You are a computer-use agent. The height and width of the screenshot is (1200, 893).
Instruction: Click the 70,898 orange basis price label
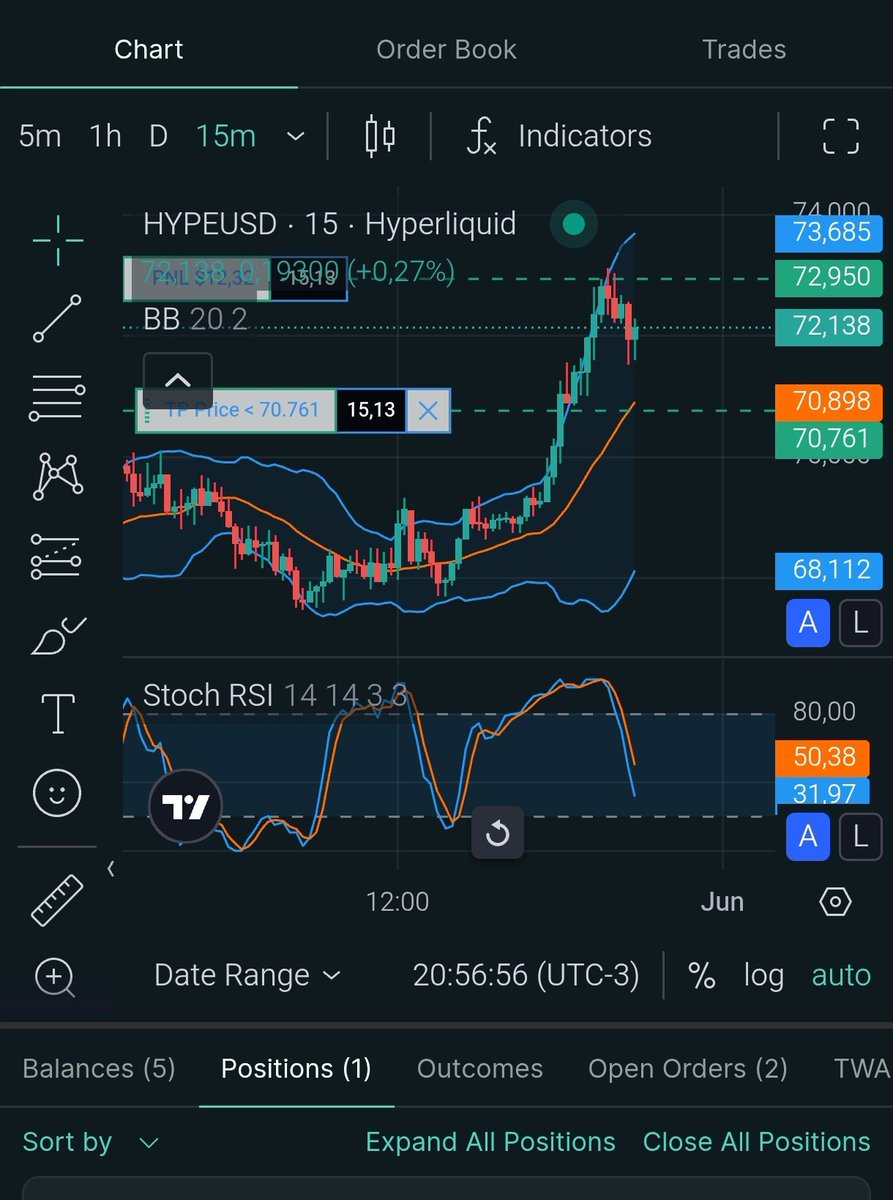pyautogui.click(x=829, y=403)
